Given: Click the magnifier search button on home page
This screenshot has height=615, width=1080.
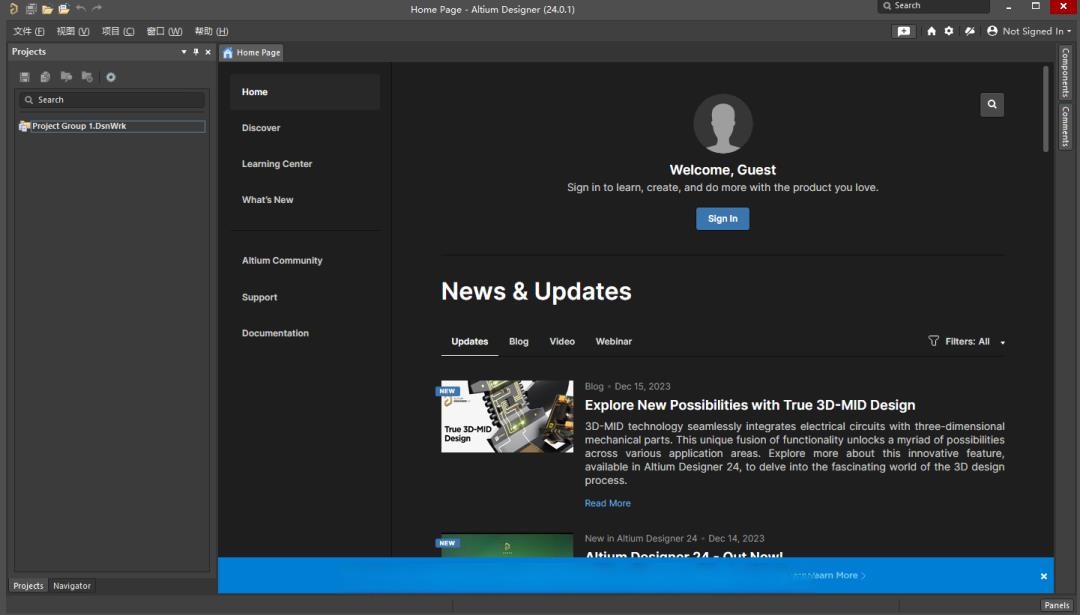Looking at the screenshot, I should pyautogui.click(x=992, y=105).
